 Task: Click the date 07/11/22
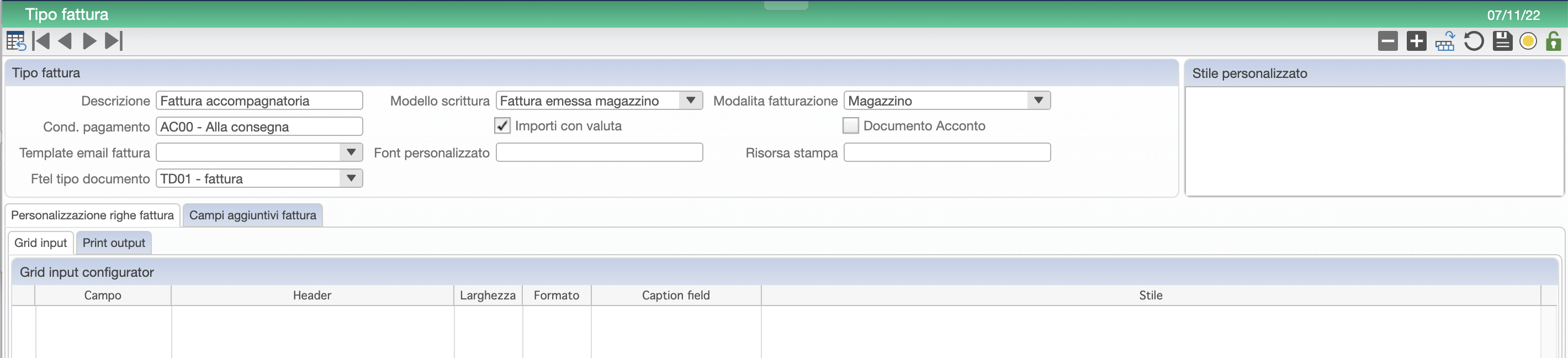pyautogui.click(x=1513, y=15)
